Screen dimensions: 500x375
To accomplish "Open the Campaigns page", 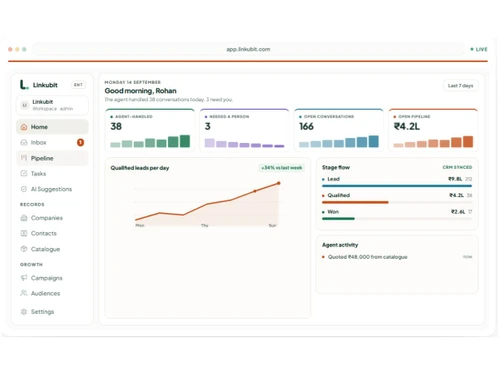I will coord(52,278).
